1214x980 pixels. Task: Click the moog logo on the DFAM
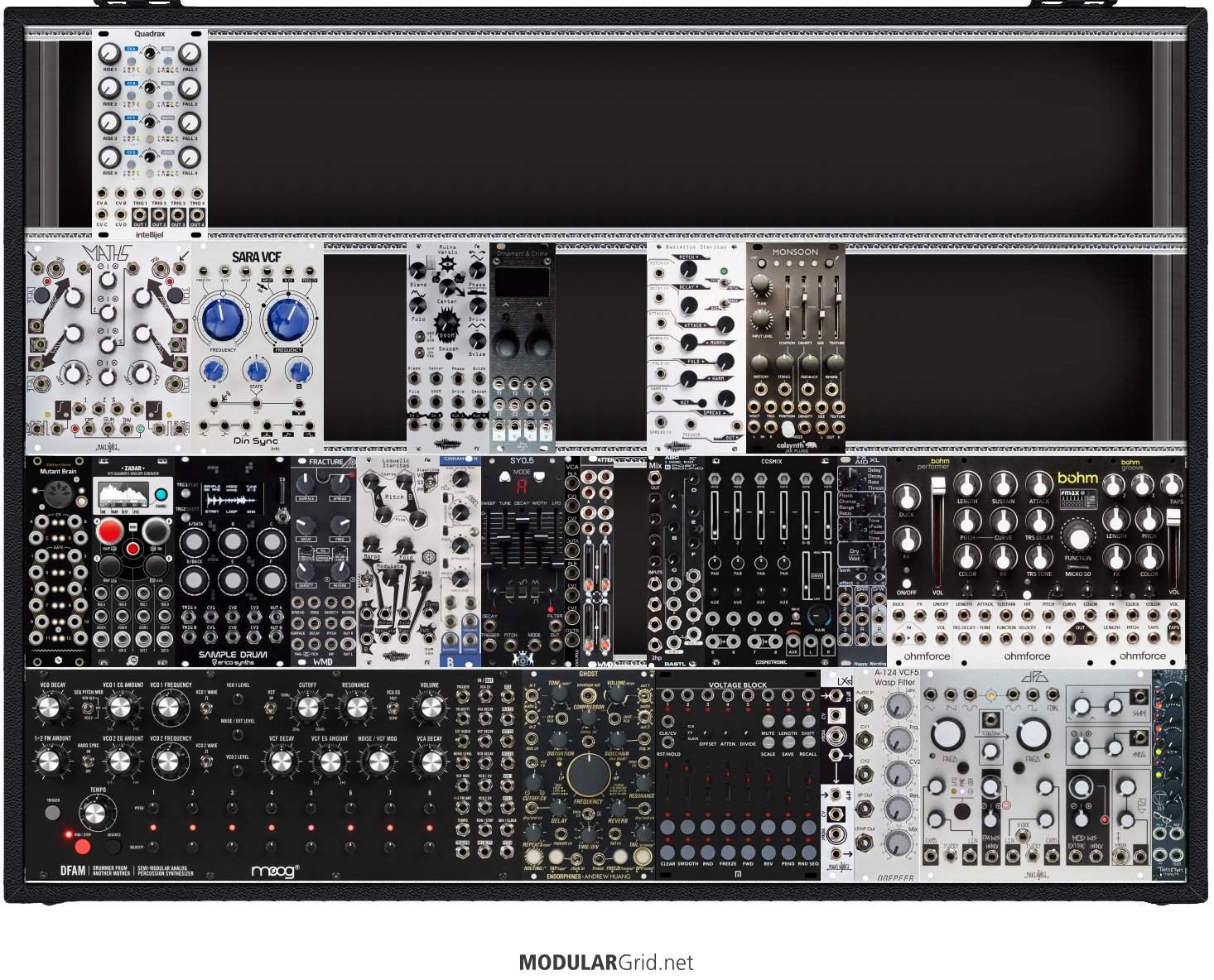click(x=275, y=871)
